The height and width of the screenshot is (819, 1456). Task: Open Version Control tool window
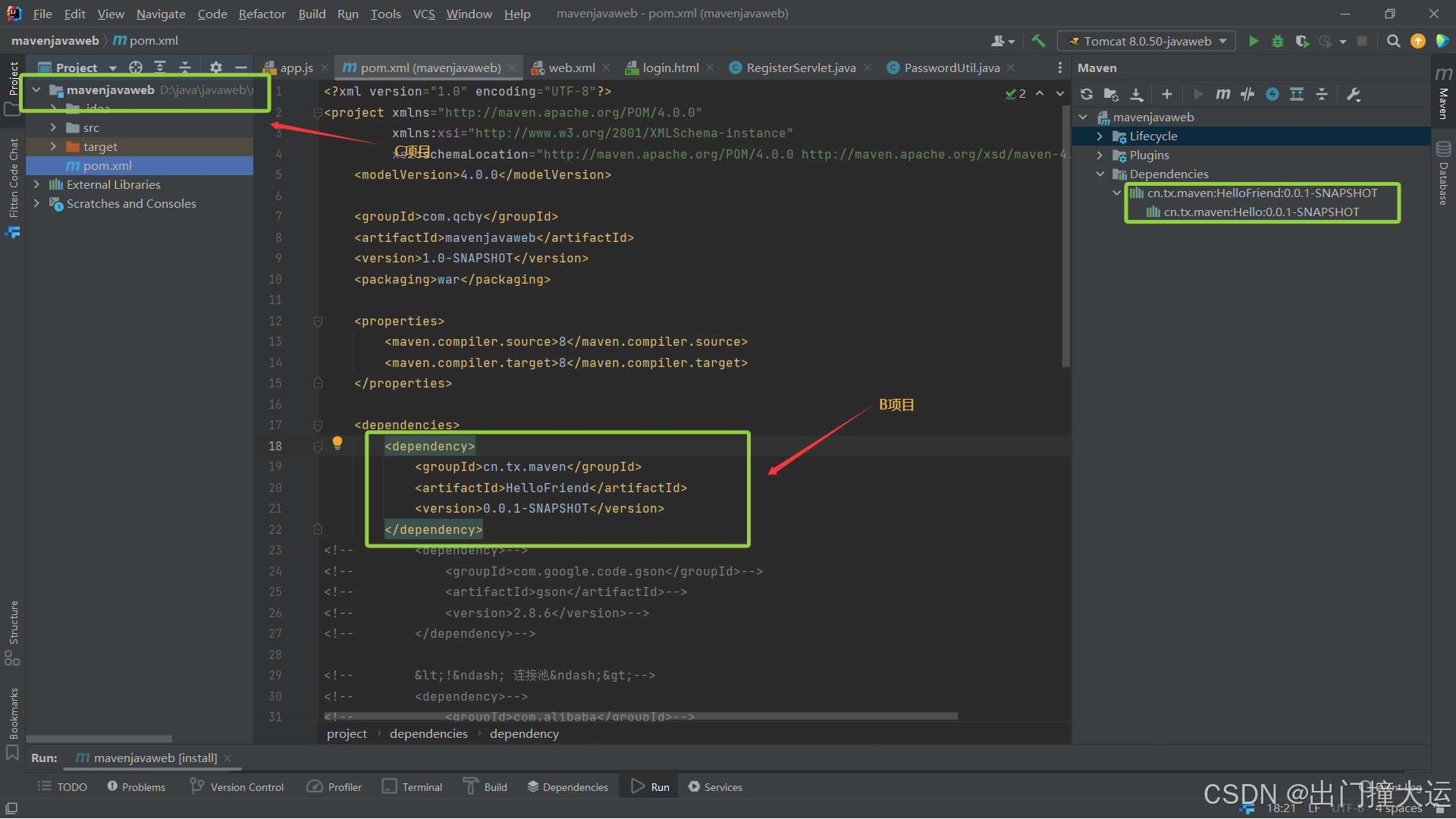tap(237, 787)
